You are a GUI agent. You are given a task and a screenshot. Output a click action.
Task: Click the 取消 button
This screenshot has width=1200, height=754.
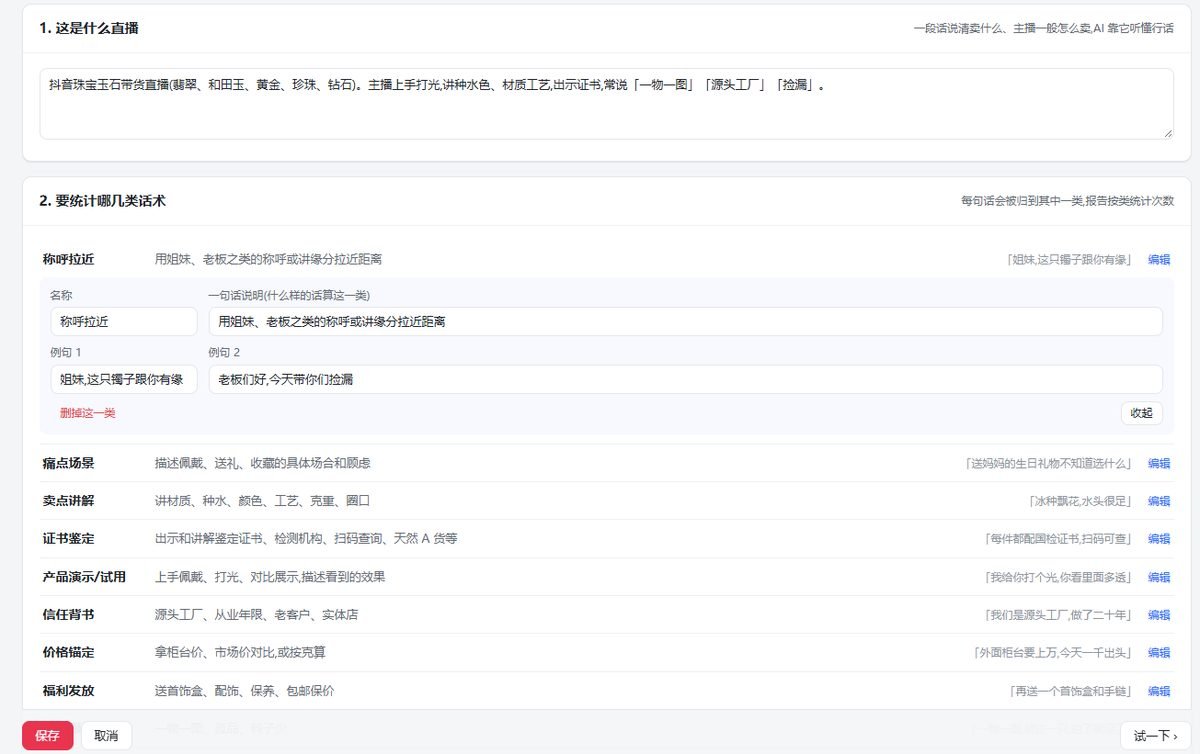pos(106,736)
